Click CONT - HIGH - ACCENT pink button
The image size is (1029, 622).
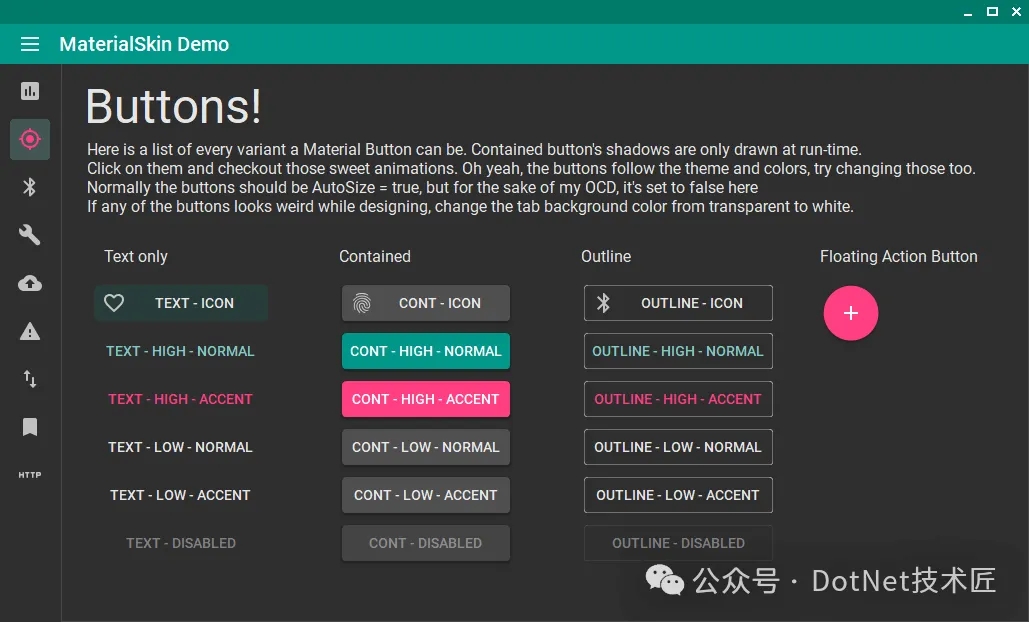coord(426,399)
